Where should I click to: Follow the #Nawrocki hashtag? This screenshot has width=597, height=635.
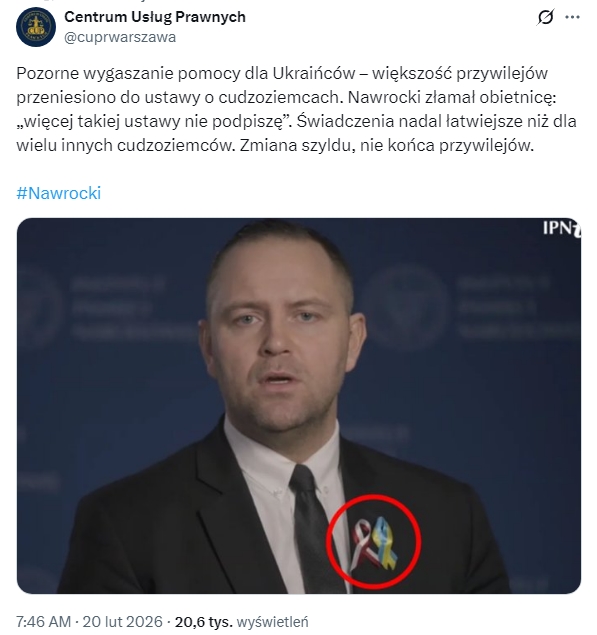(58, 193)
